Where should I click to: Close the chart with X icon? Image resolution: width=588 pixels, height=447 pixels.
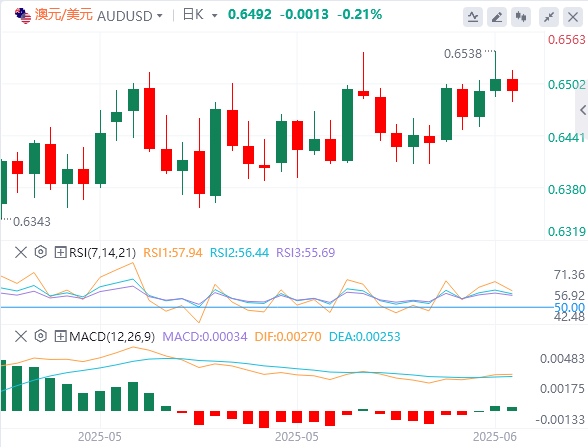573,17
